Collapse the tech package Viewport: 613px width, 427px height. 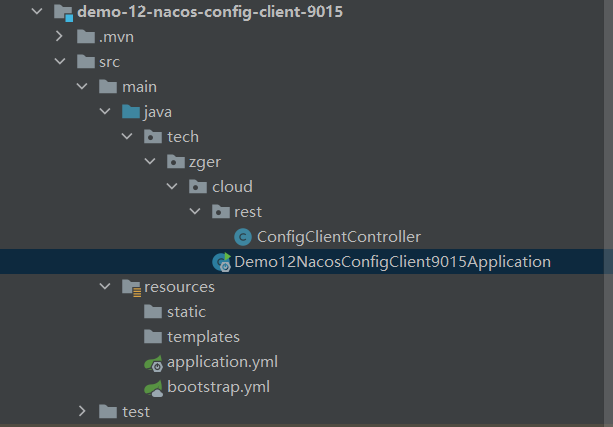(127, 136)
